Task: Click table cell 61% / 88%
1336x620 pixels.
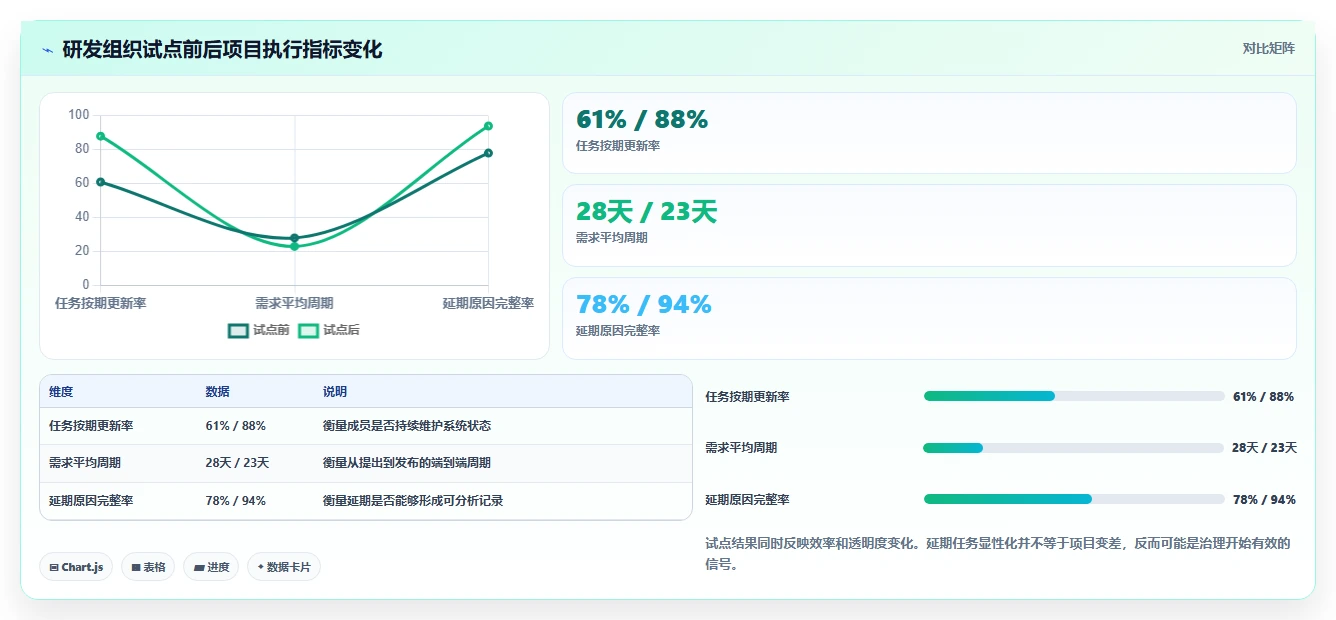Action: coord(236,426)
